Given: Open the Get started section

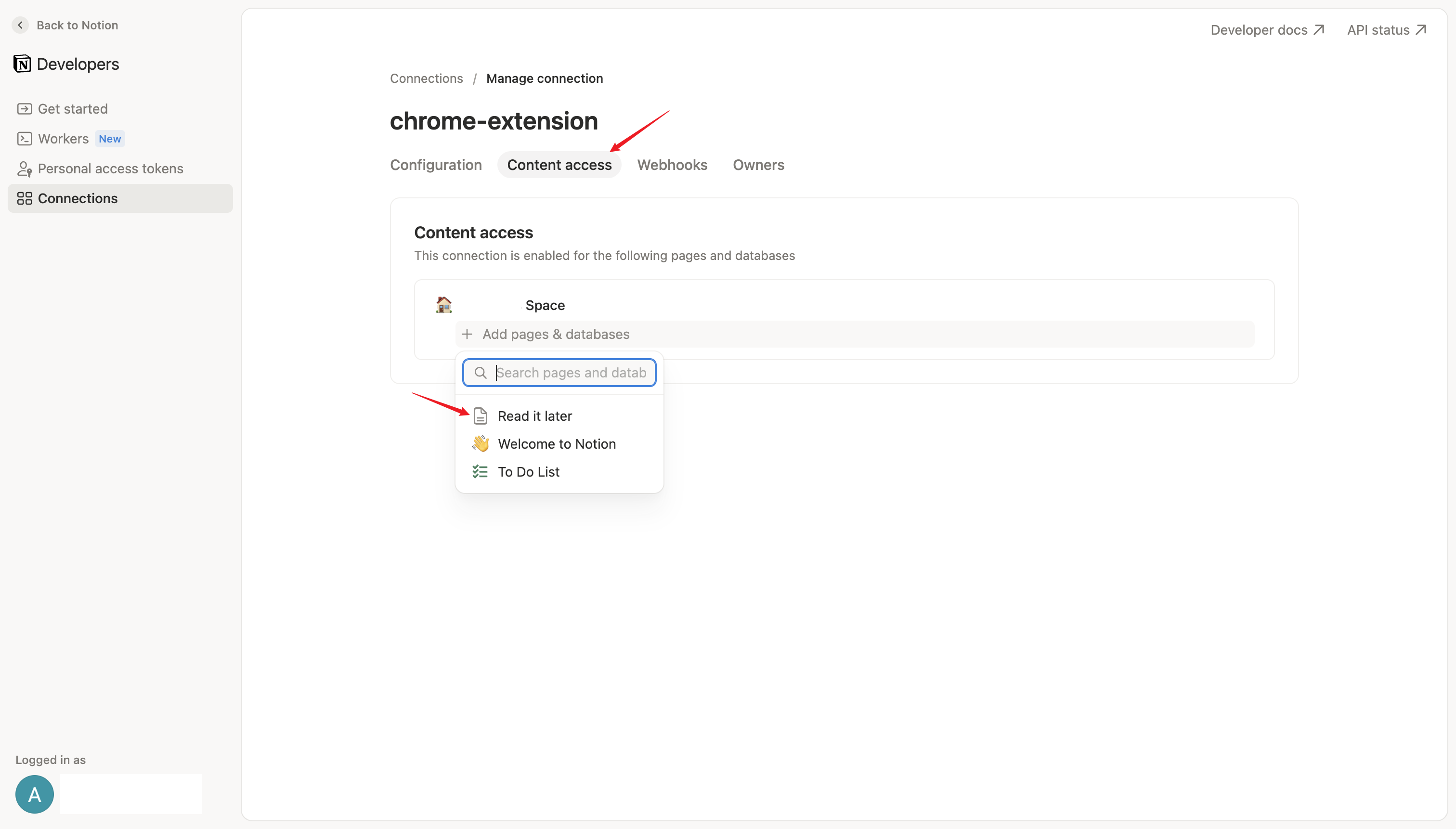Looking at the screenshot, I should (120, 109).
